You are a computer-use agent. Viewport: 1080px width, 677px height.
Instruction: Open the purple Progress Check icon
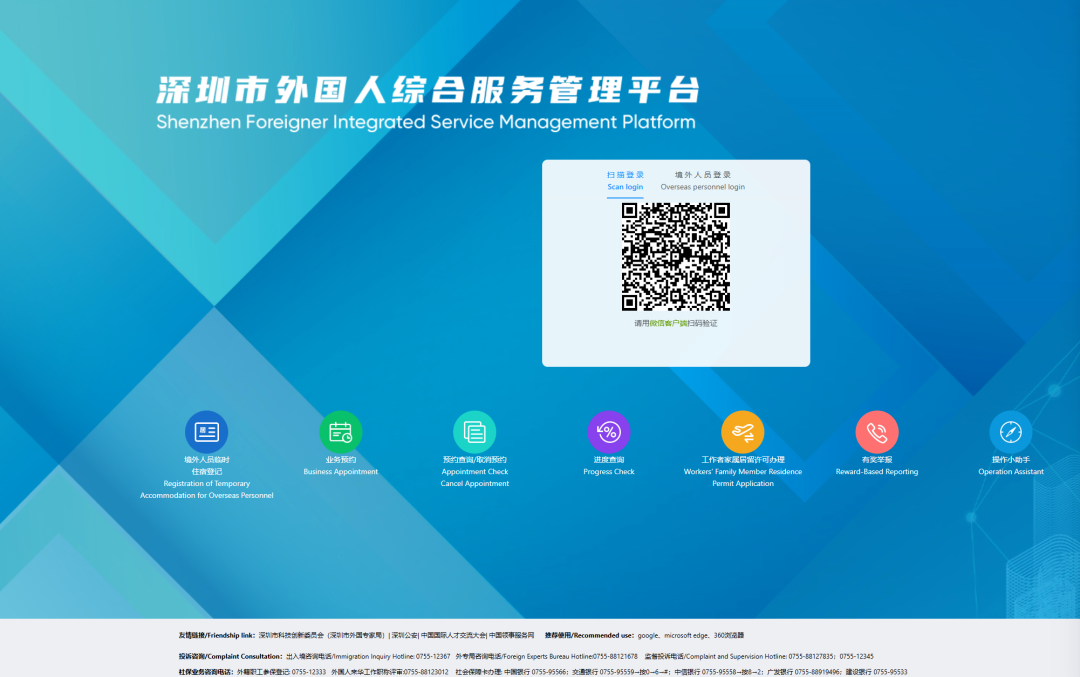coord(609,432)
